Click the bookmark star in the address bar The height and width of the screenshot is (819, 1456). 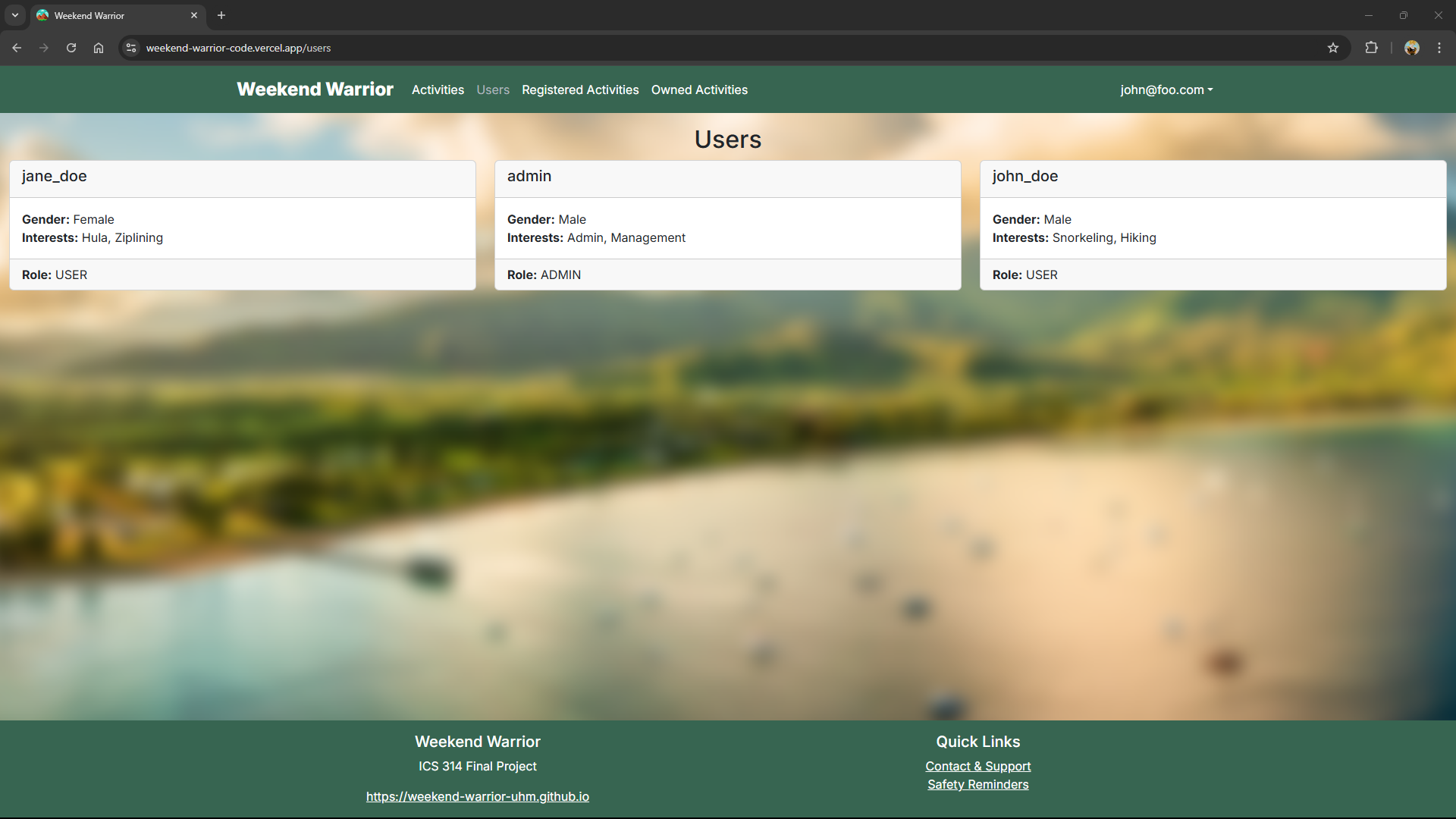coord(1333,47)
